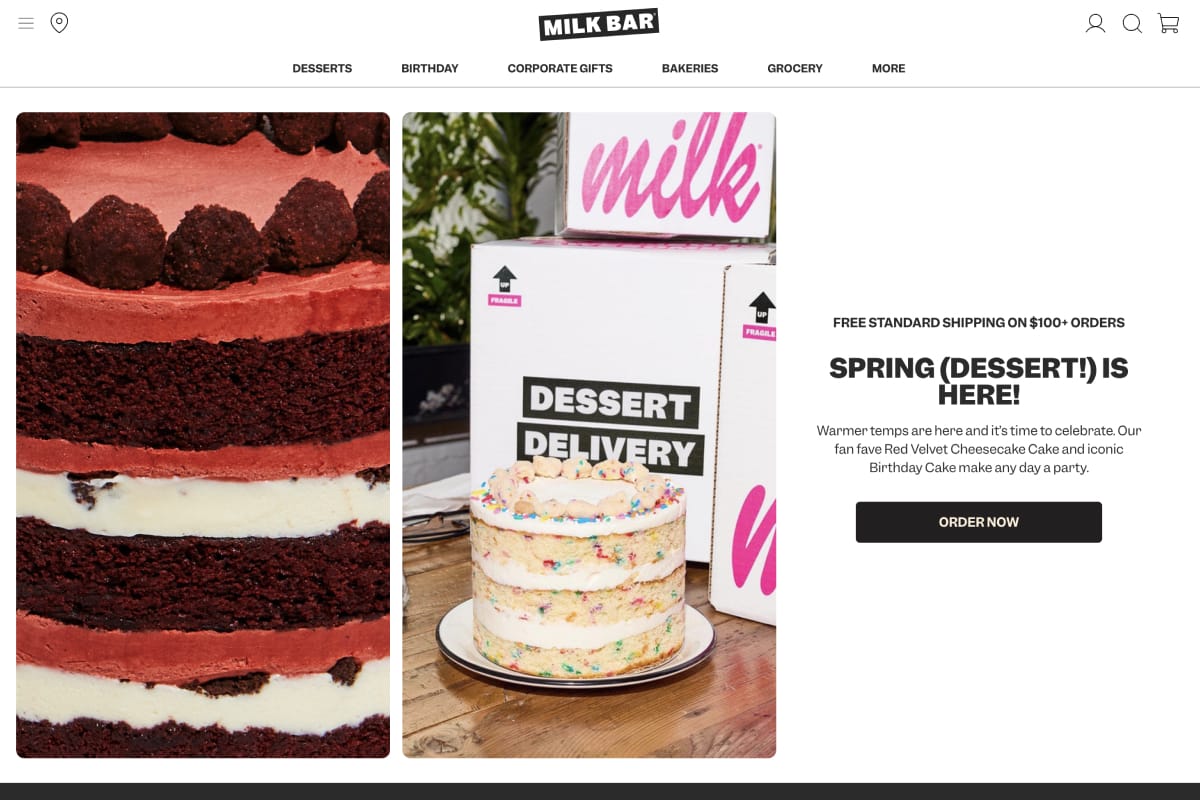Open the Bakeries nav item
This screenshot has height=800, width=1200.
[x=690, y=69]
